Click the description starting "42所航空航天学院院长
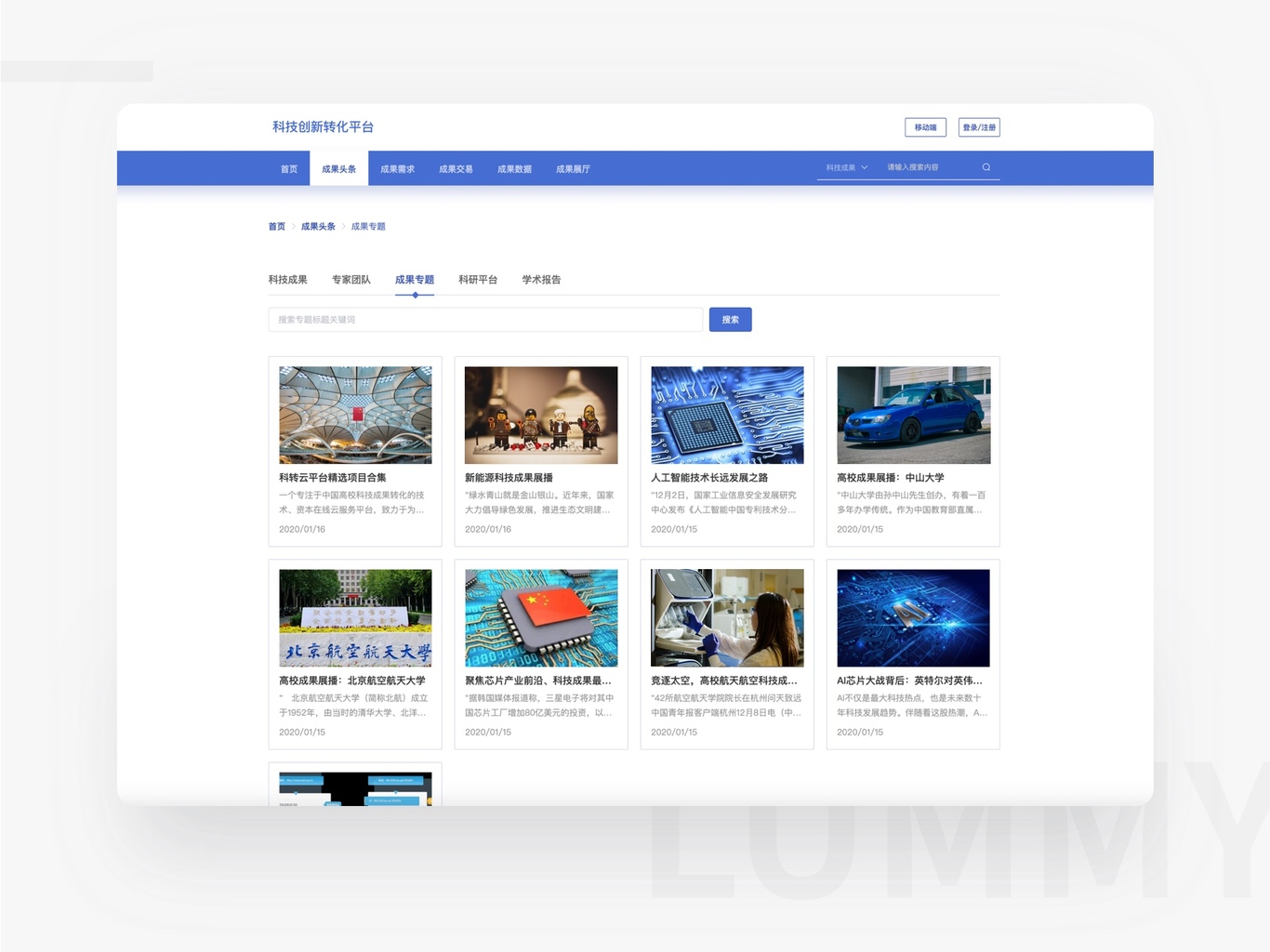This screenshot has height=952, width=1270. pyautogui.click(x=726, y=706)
